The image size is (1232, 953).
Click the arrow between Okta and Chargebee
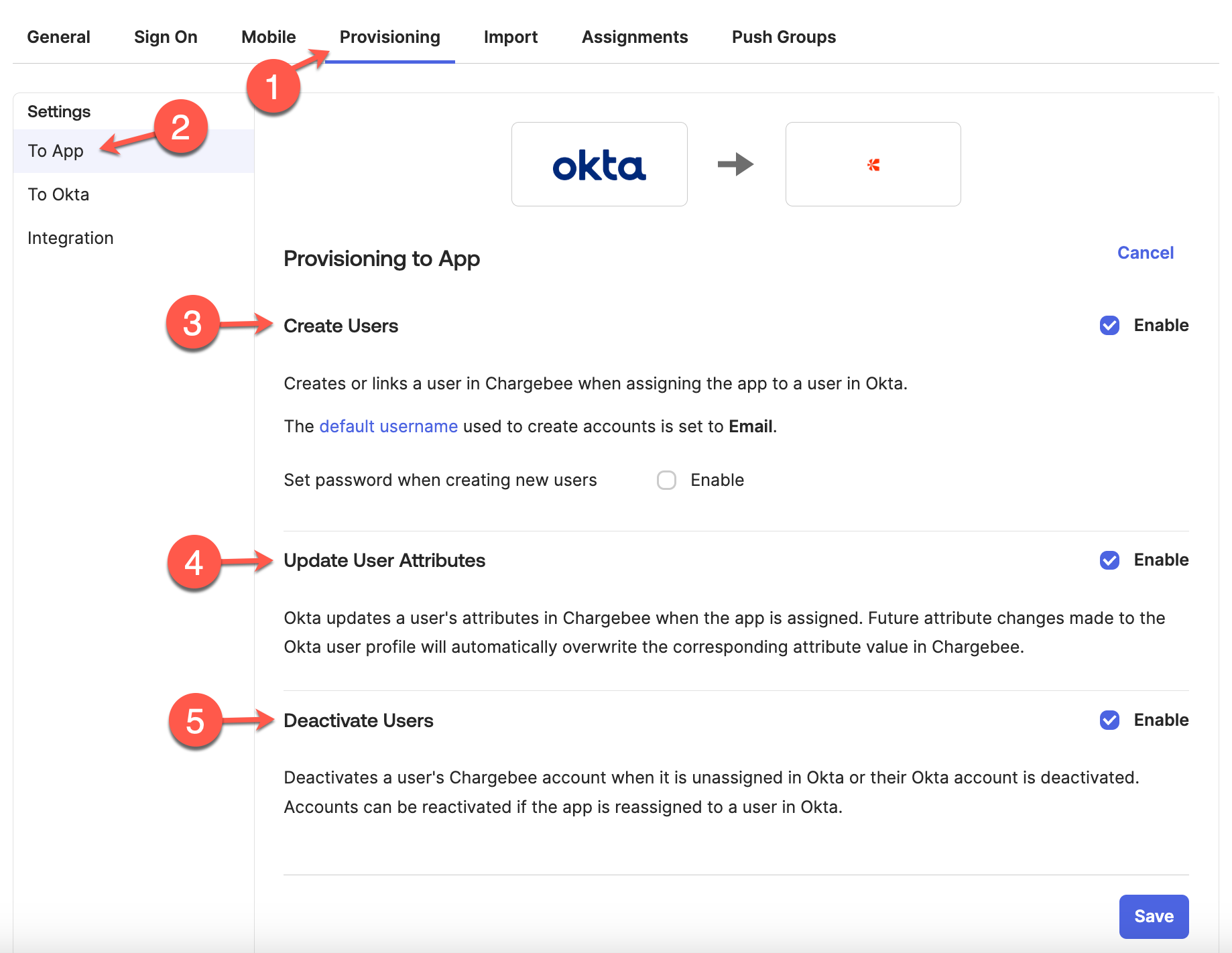coord(735,164)
